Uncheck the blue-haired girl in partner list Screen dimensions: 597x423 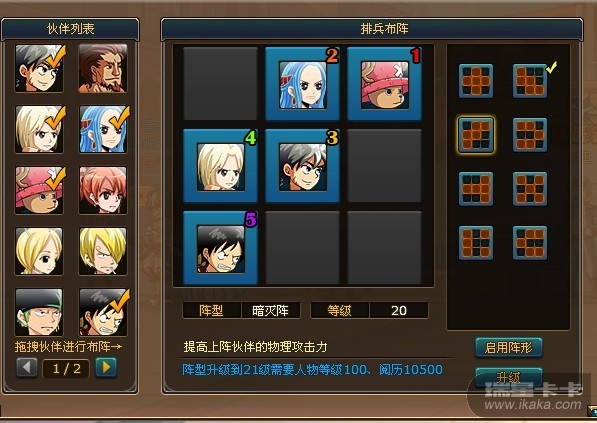pyautogui.click(x=103, y=129)
